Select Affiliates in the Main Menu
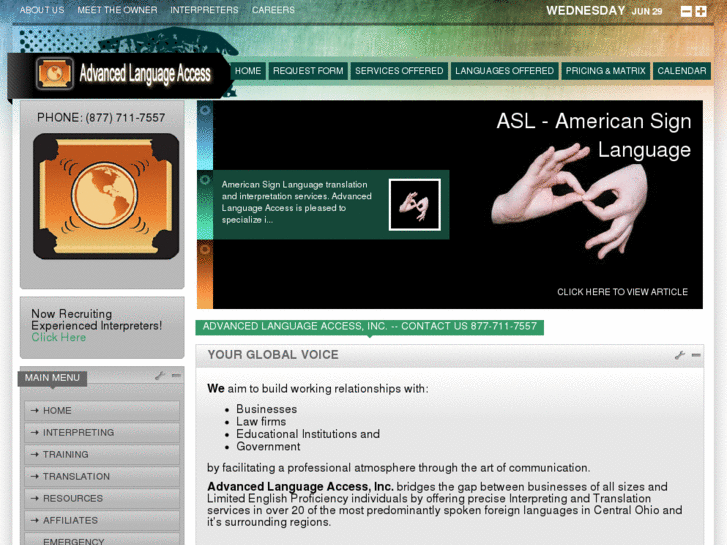This screenshot has height=545, width=727. click(x=102, y=520)
